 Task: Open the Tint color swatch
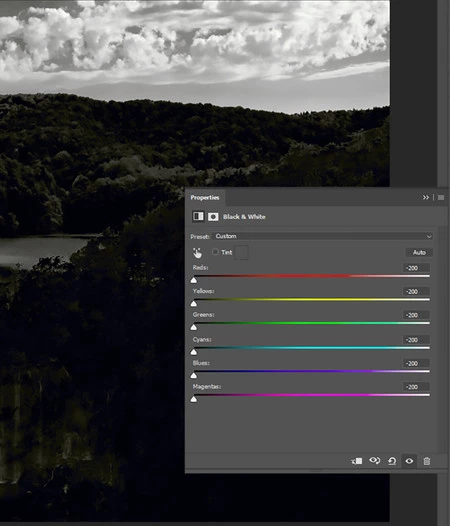pyautogui.click(x=241, y=252)
